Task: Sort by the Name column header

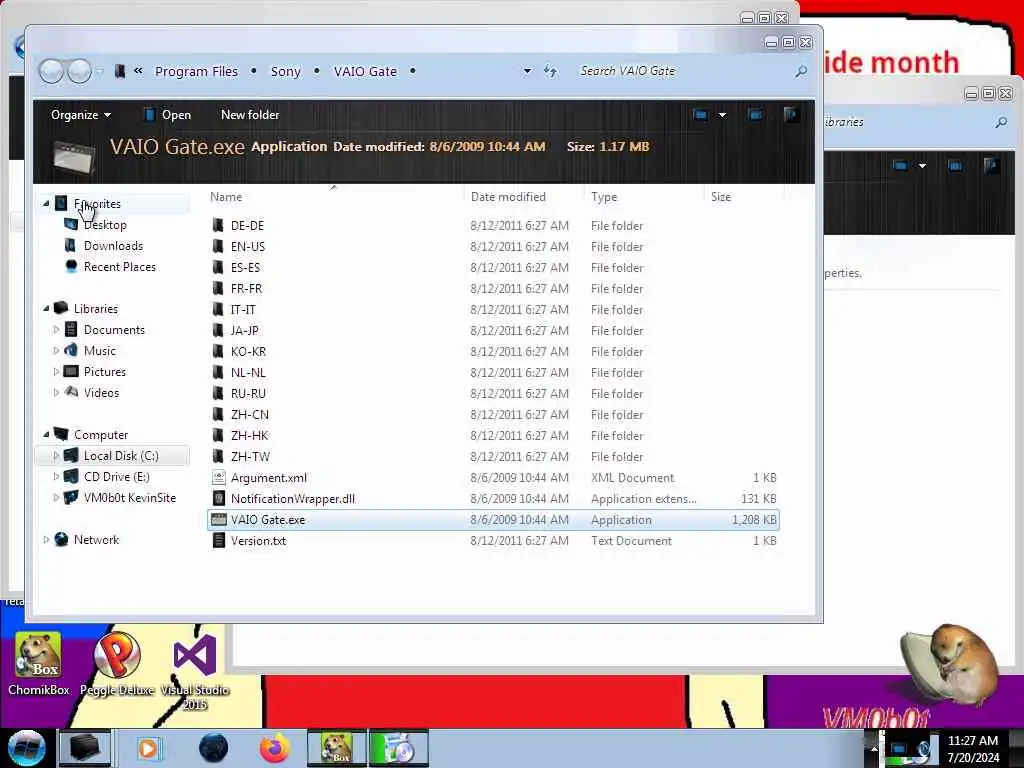Action: [x=226, y=197]
